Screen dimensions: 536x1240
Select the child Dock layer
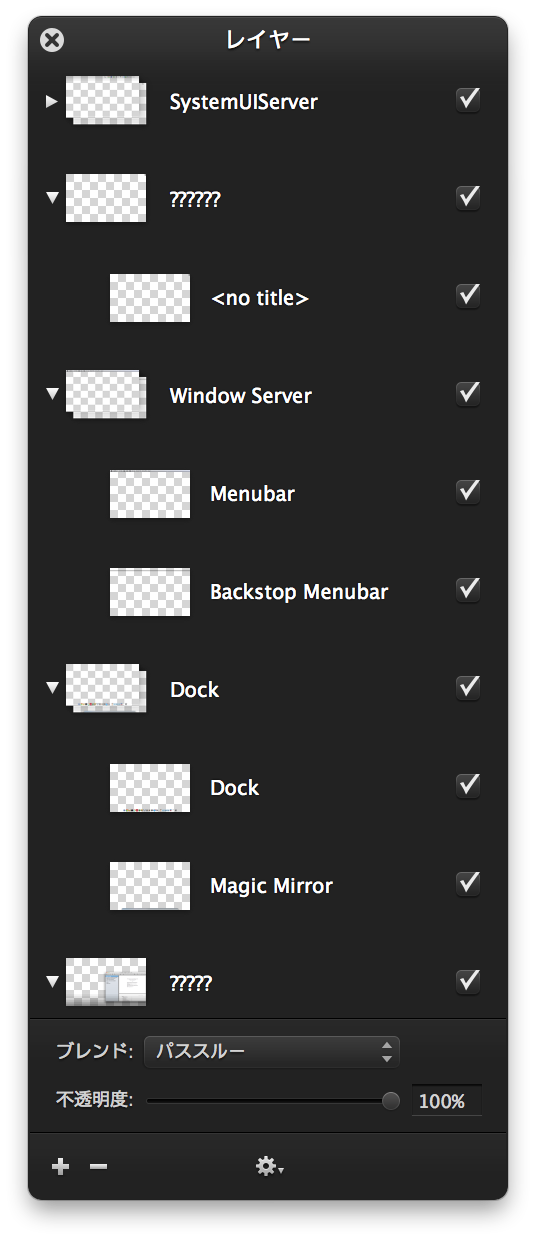click(268, 788)
